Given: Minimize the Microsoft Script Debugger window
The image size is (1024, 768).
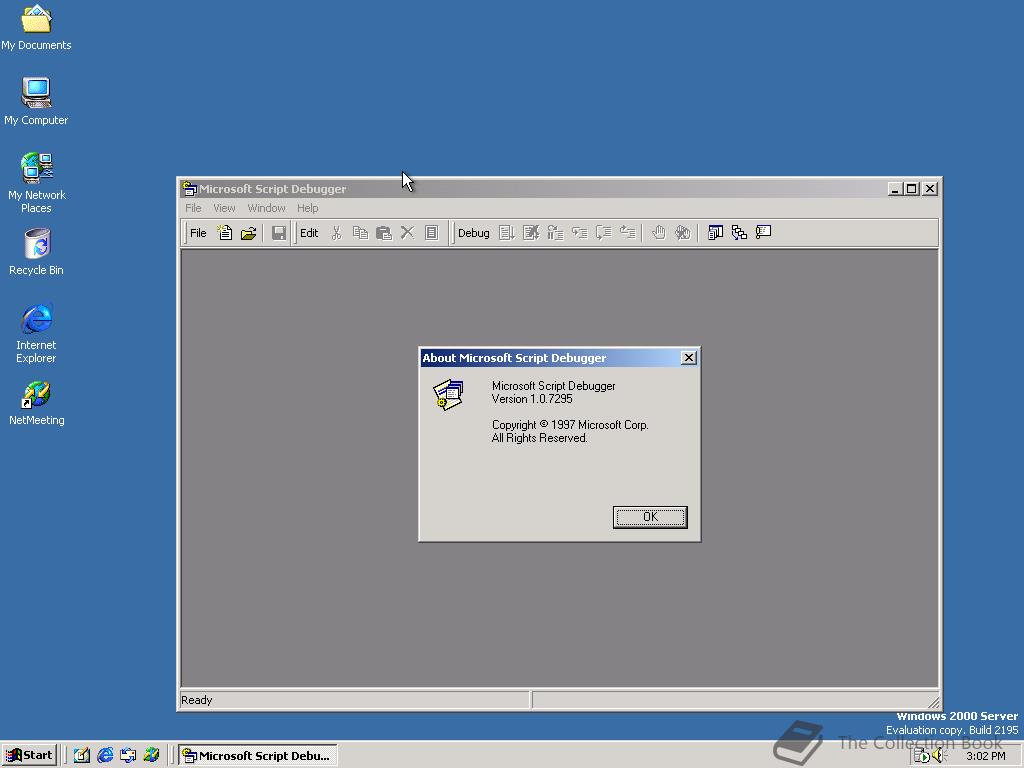Looking at the screenshot, I should coord(895,189).
